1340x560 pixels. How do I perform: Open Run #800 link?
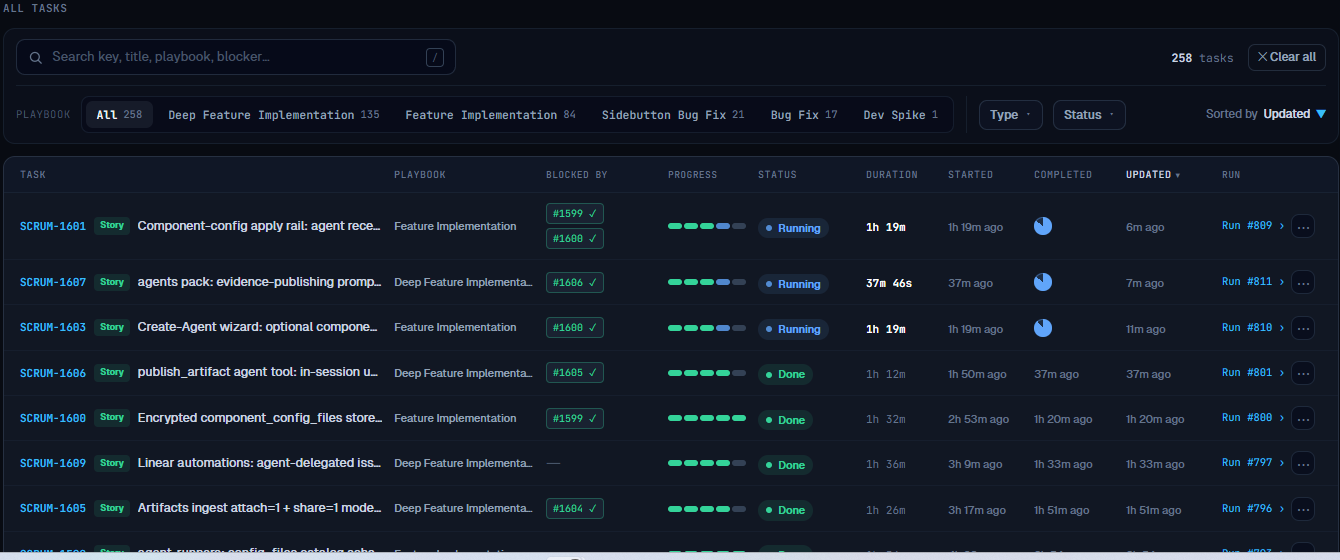(x=1253, y=418)
